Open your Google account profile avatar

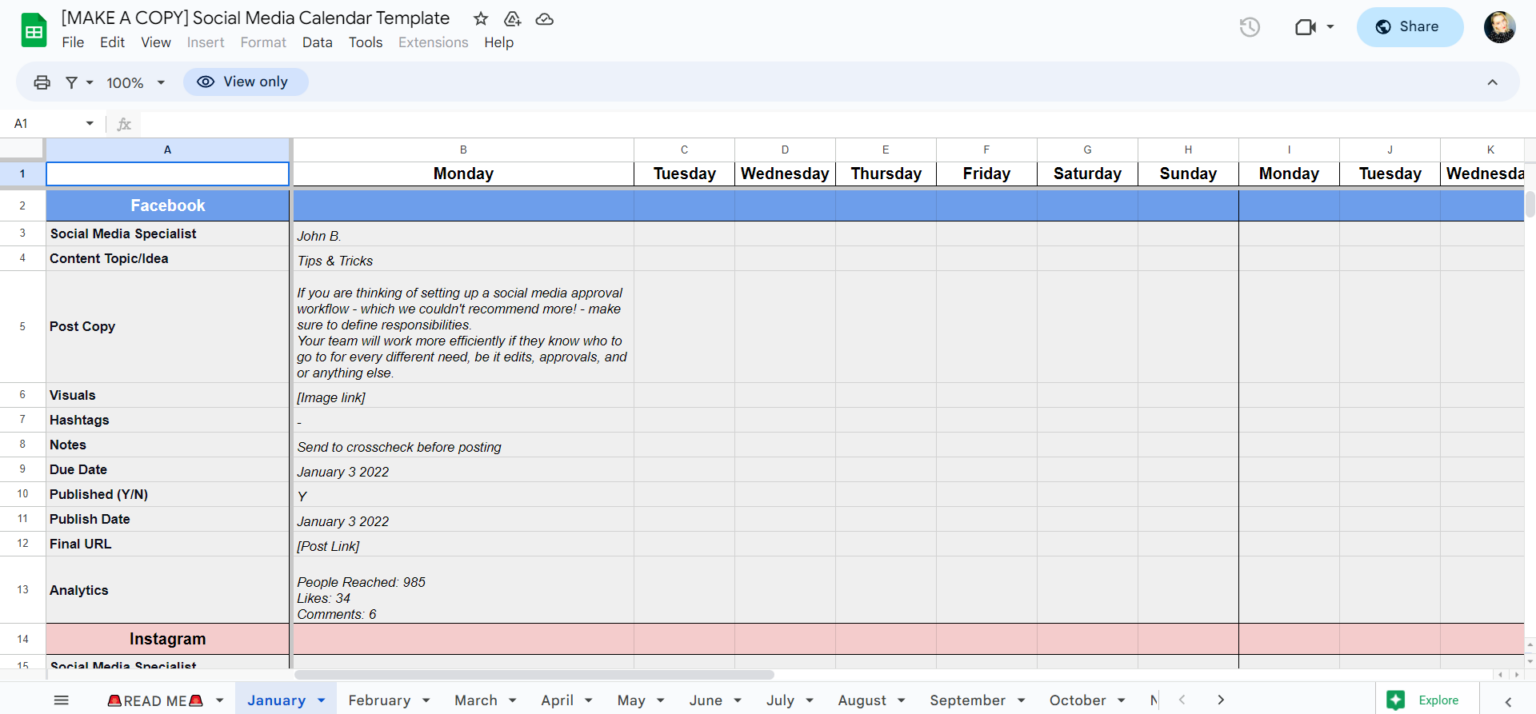pyautogui.click(x=1500, y=27)
